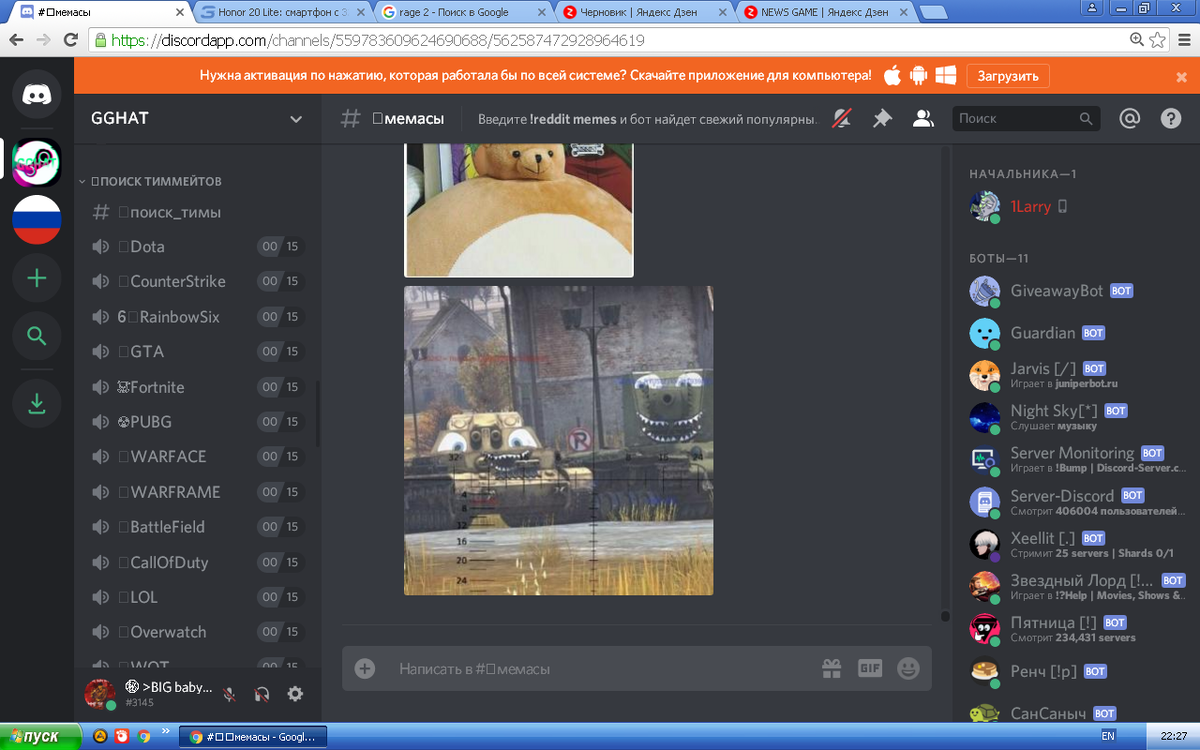This screenshot has height=750, width=1200.
Task: Switch to Черновик Яндекс Дзен tab
Action: (644, 13)
